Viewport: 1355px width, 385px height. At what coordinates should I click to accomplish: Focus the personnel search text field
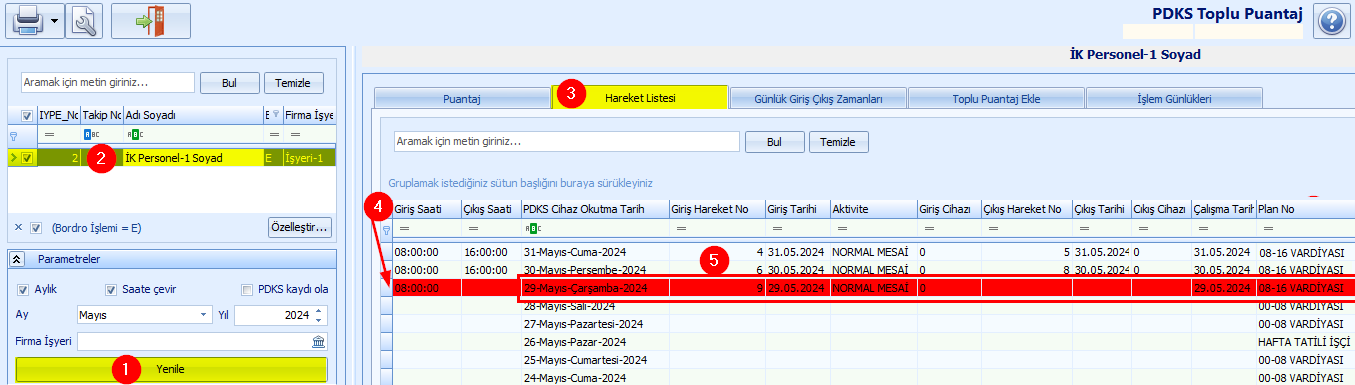[x=108, y=82]
